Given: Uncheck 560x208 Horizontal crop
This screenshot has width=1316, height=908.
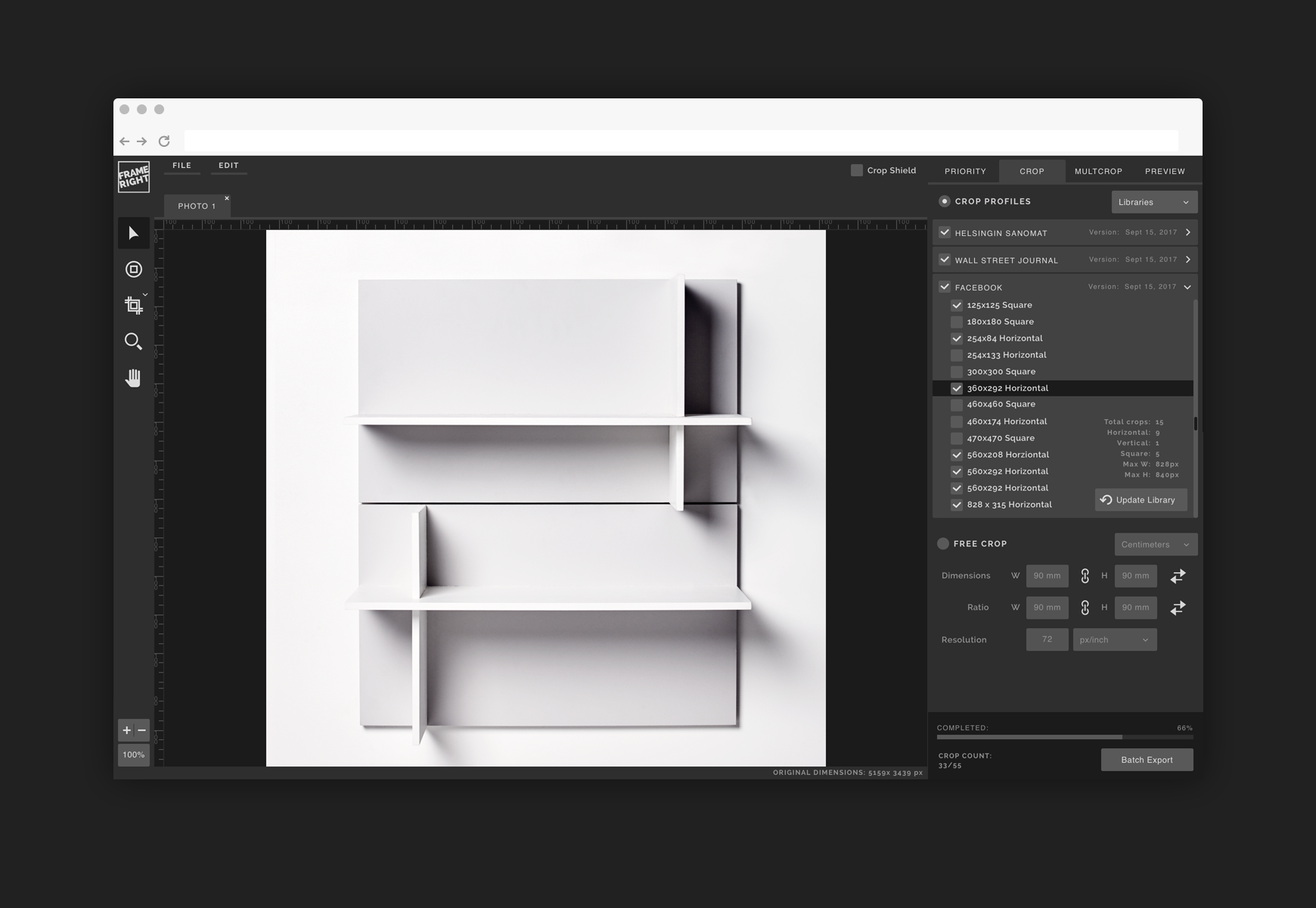Looking at the screenshot, I should click(957, 455).
